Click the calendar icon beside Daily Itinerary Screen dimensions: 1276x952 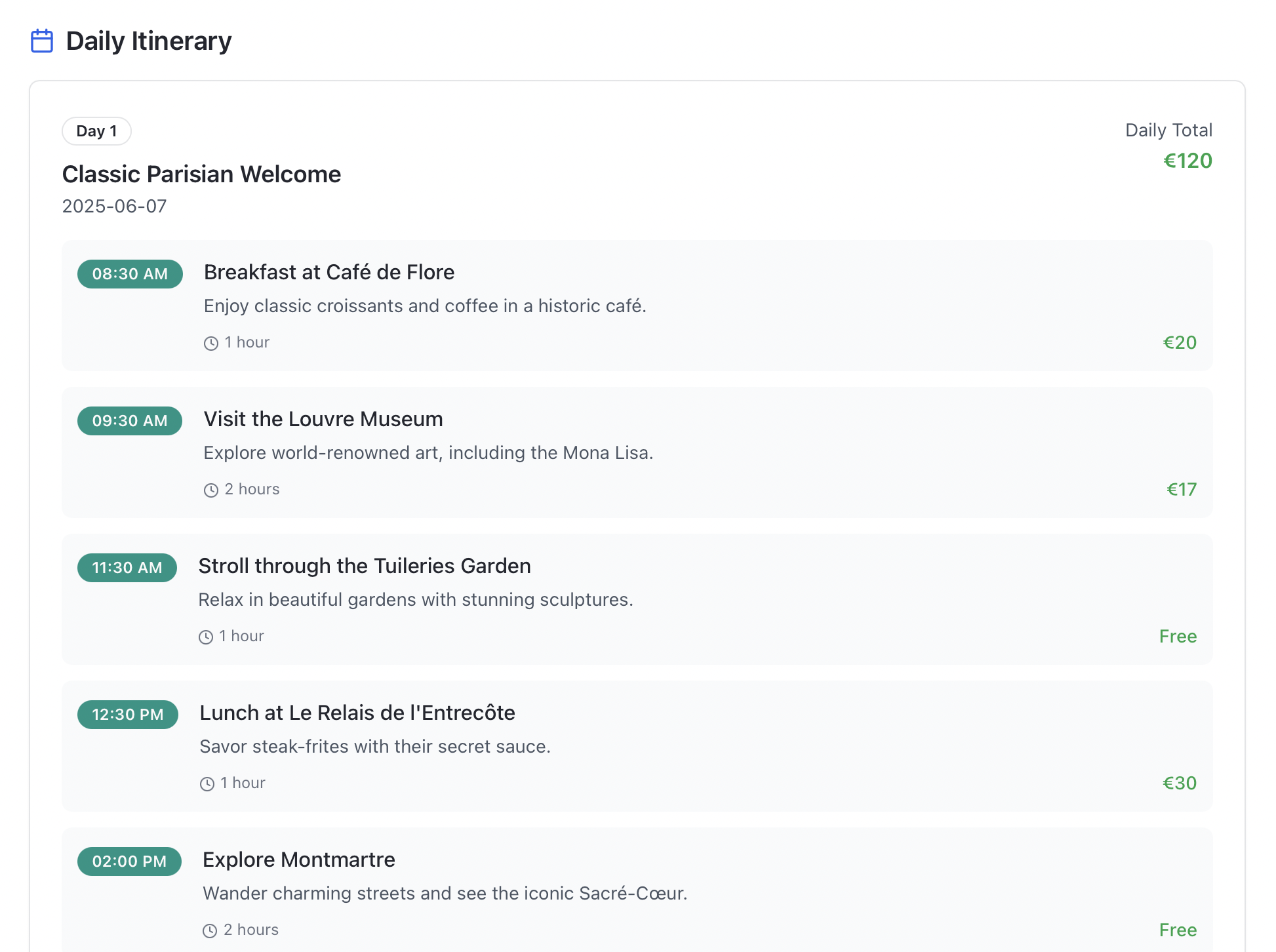pos(42,41)
